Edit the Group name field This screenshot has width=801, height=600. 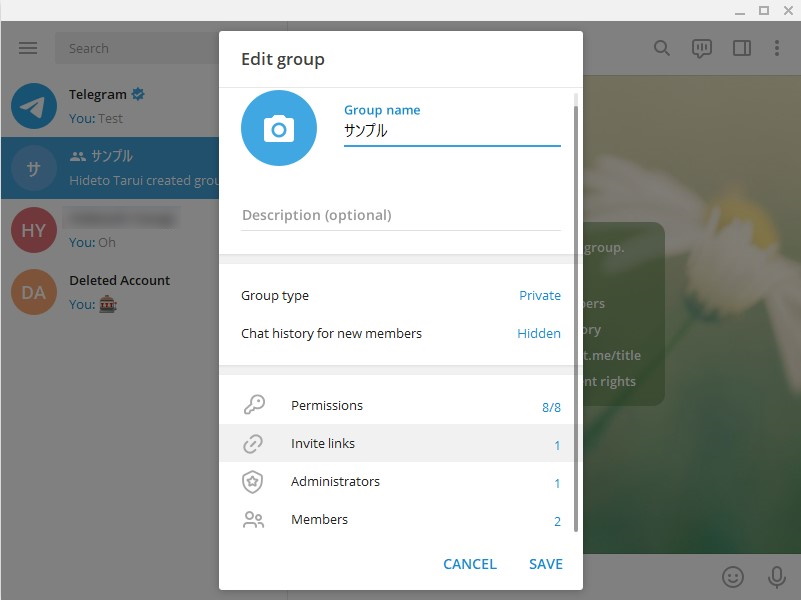(452, 131)
